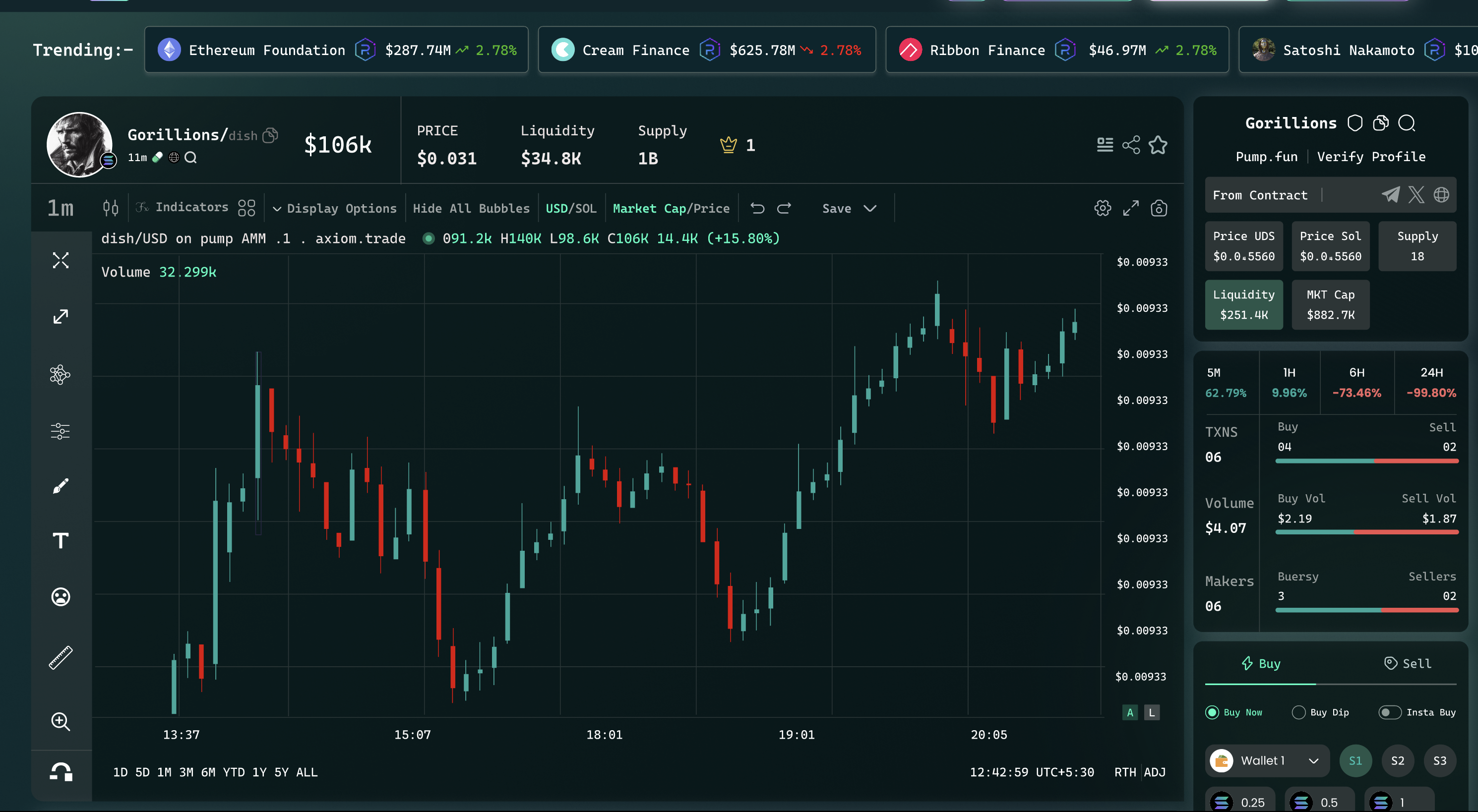Open the emoji sticker tool
The image size is (1478, 812).
click(60, 597)
